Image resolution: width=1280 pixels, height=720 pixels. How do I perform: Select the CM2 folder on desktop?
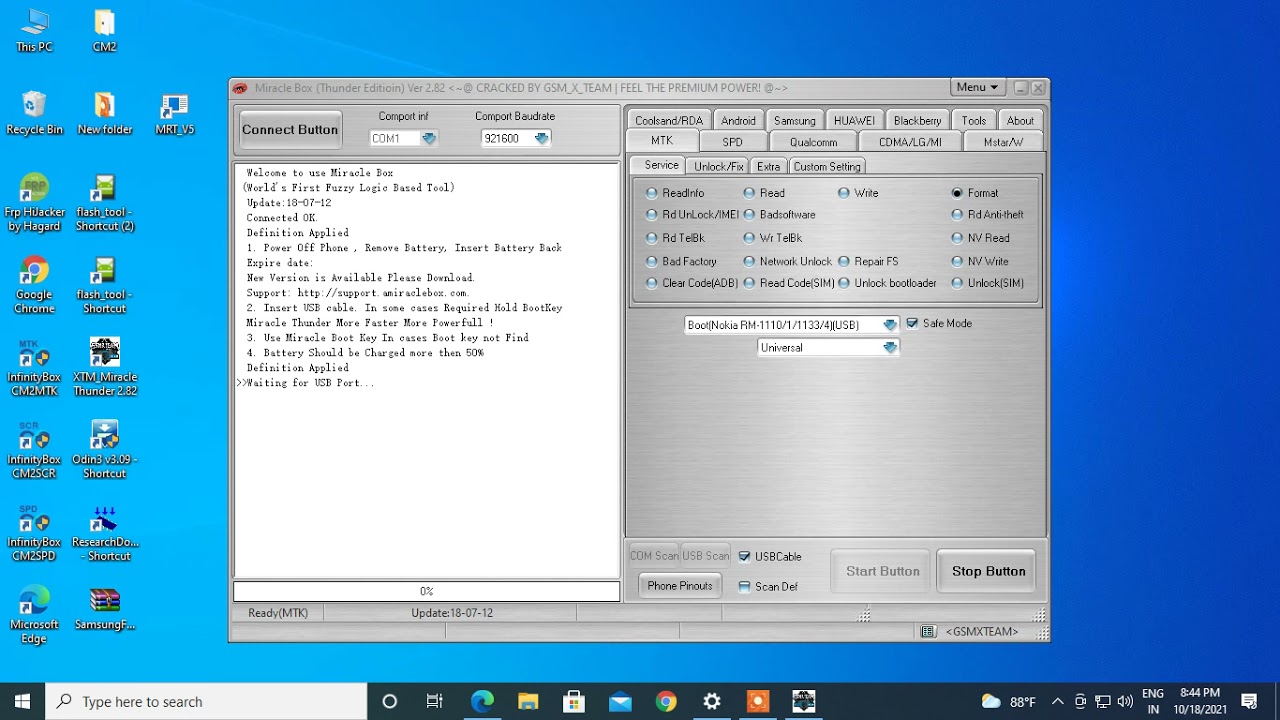tap(104, 30)
